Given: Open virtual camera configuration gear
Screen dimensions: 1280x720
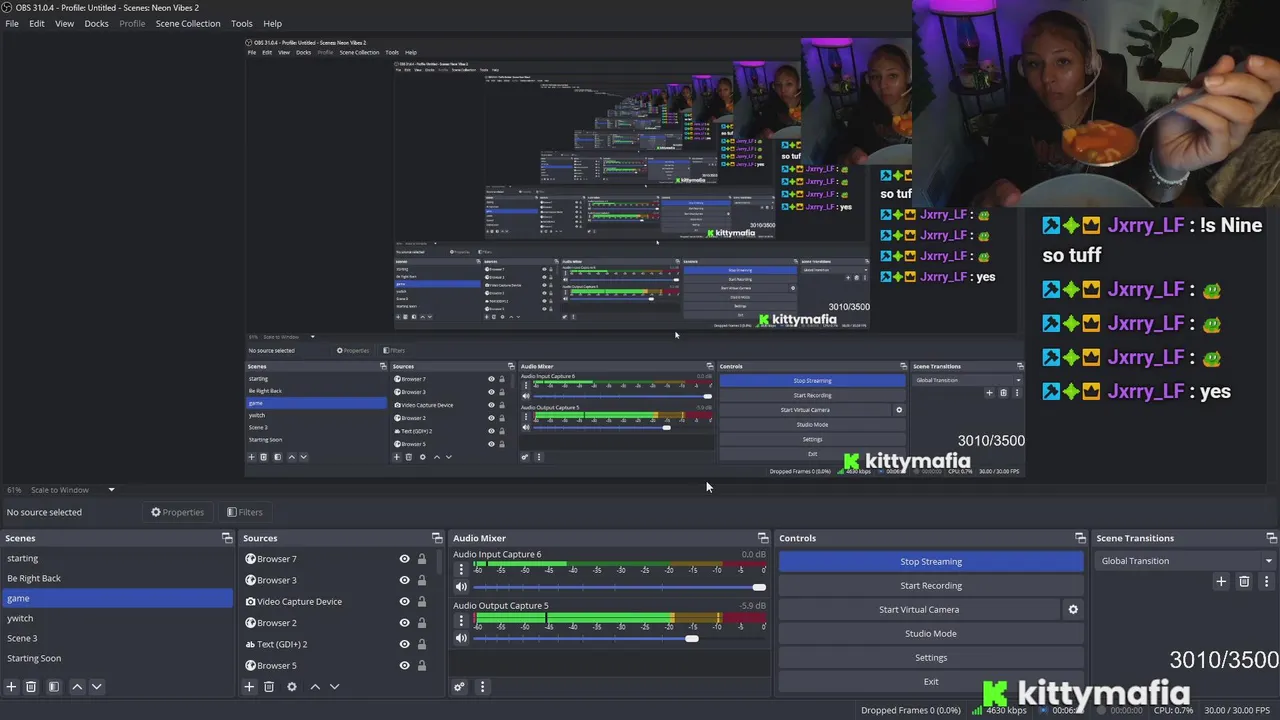Looking at the screenshot, I should [x=1073, y=609].
